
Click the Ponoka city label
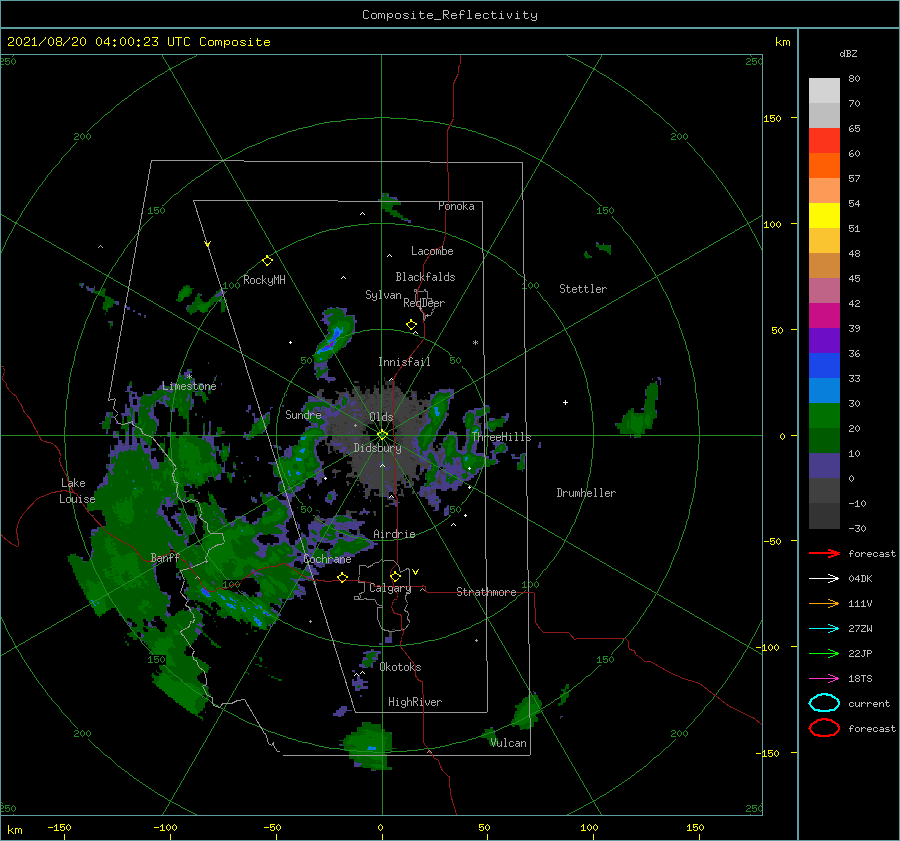coord(456,206)
